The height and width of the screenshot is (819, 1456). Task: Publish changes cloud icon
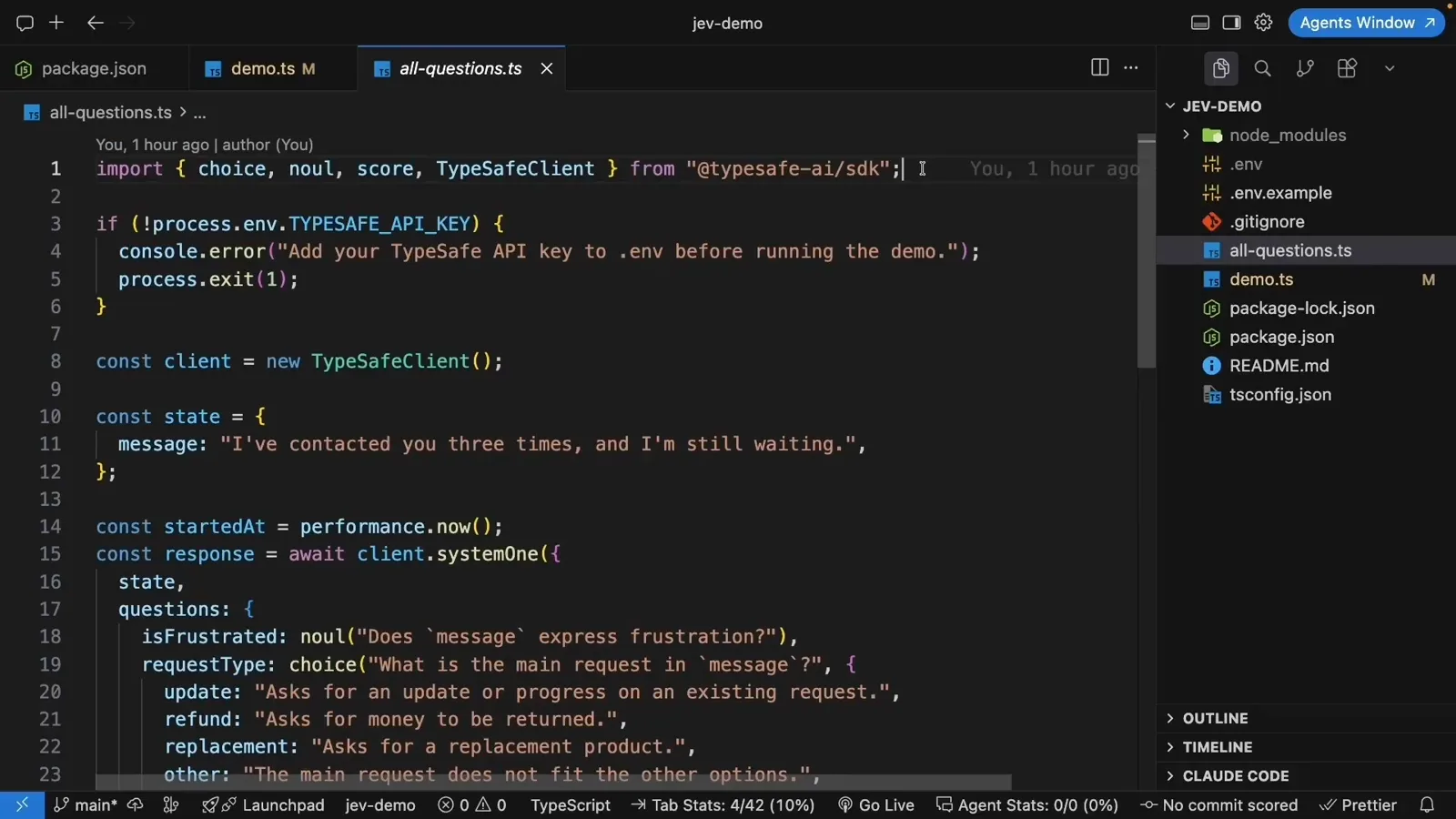[x=136, y=805]
